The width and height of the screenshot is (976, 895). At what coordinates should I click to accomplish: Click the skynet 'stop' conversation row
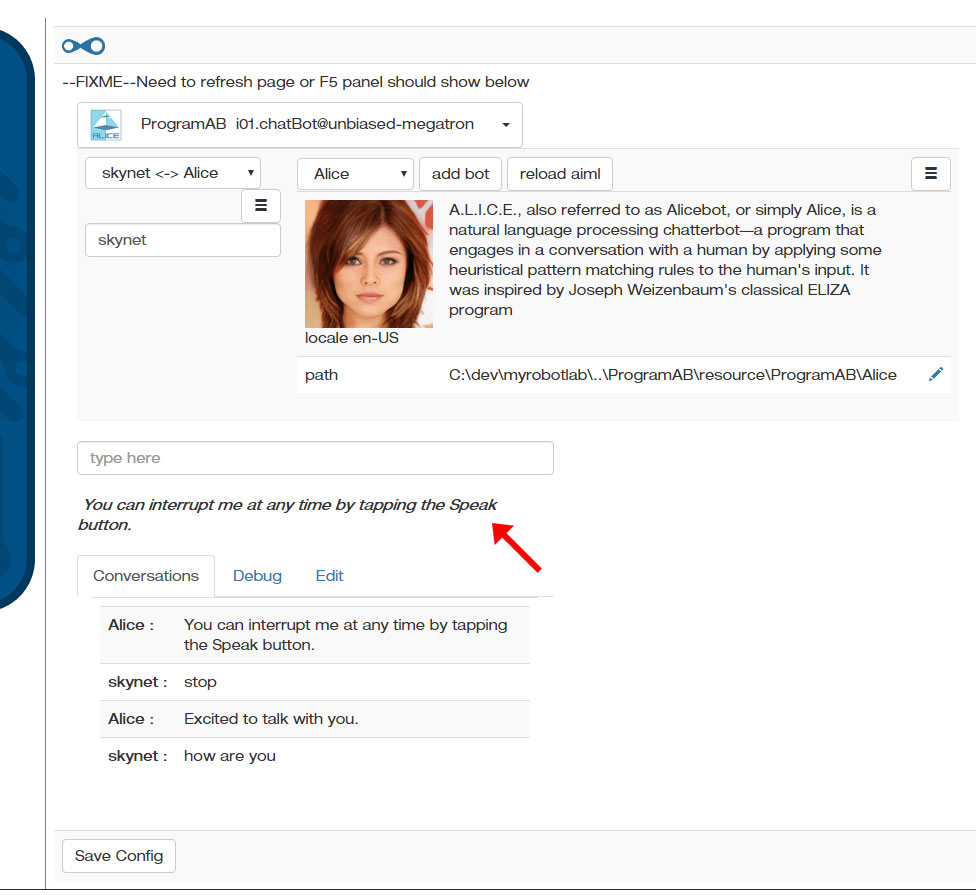pyautogui.click(x=315, y=682)
